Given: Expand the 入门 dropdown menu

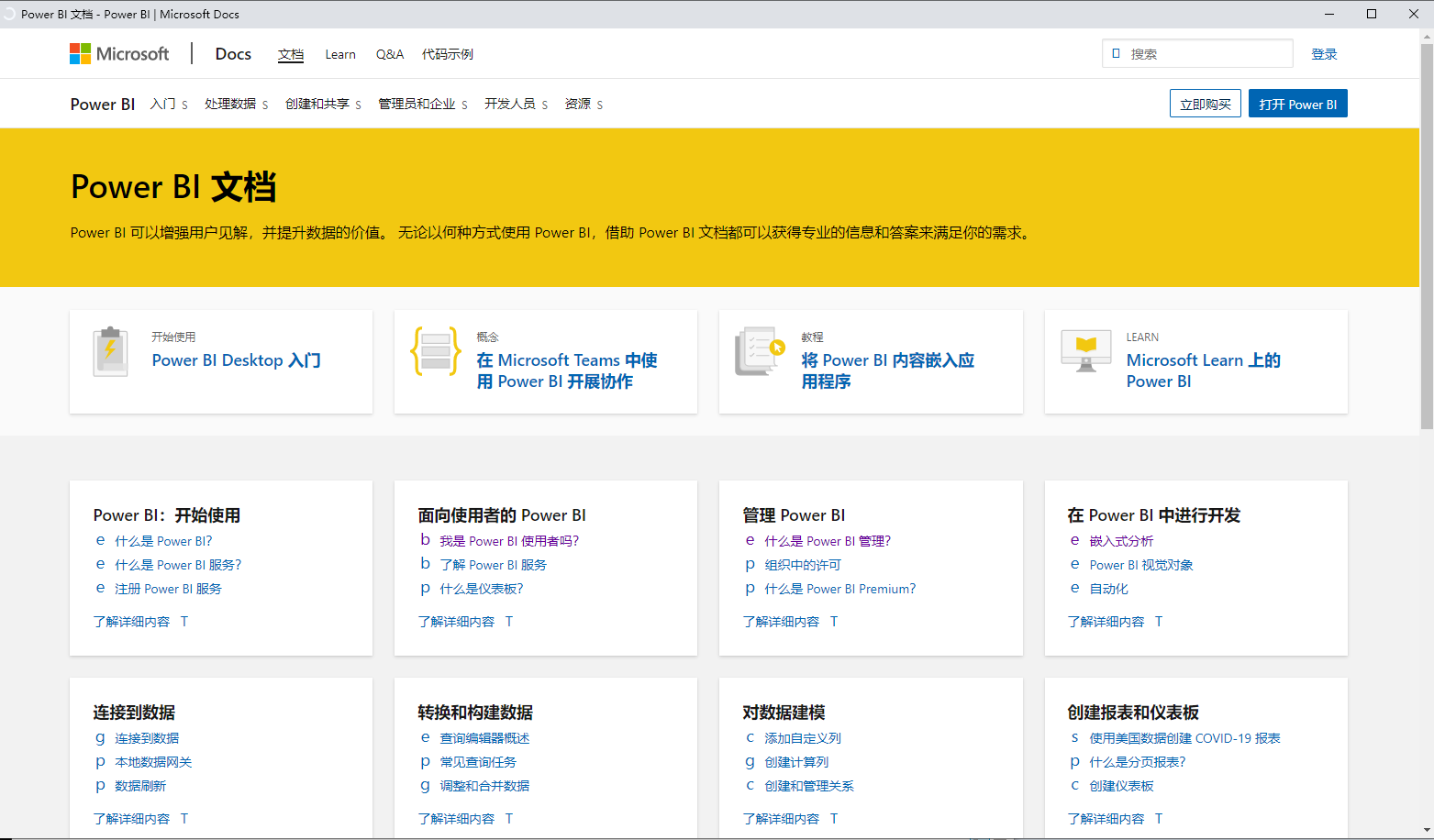Looking at the screenshot, I should pyautogui.click(x=169, y=105).
